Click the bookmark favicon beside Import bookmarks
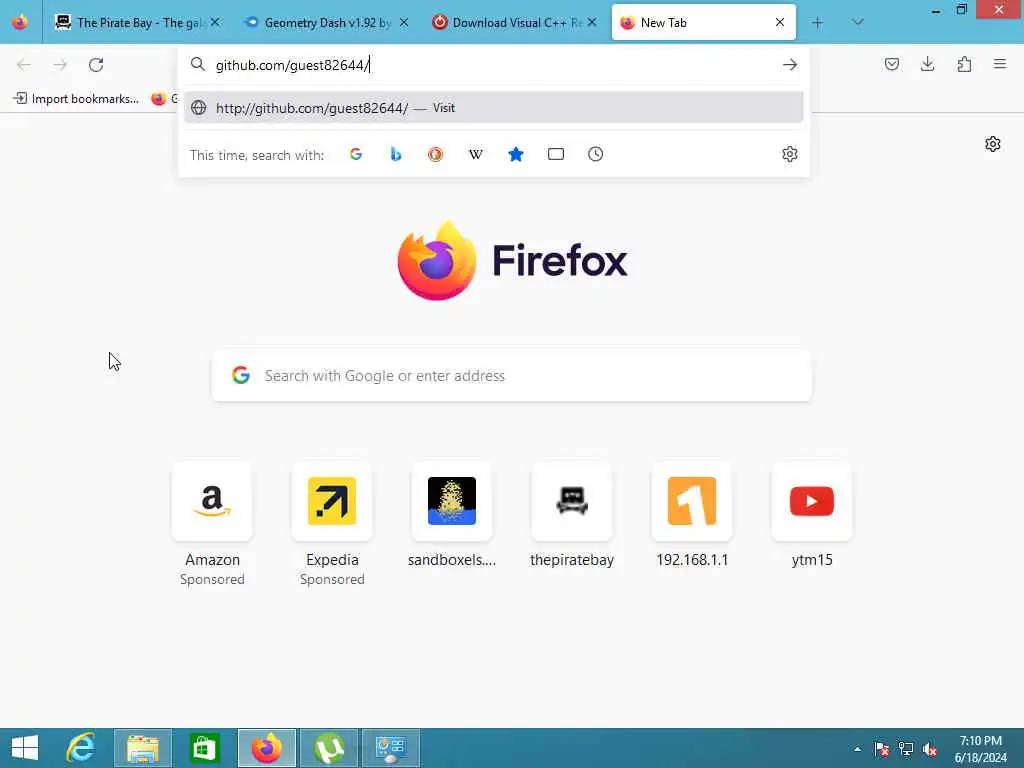 (x=159, y=99)
